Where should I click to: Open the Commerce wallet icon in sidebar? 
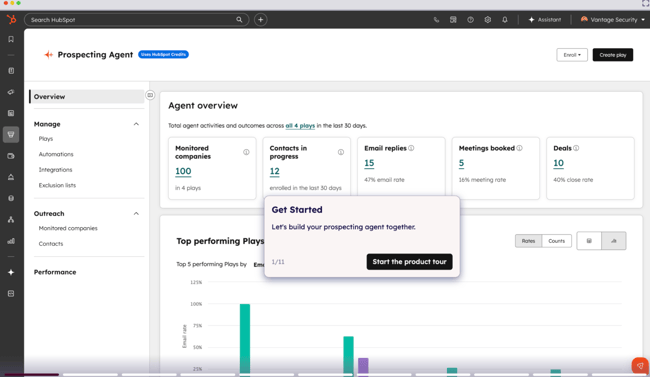click(x=11, y=156)
